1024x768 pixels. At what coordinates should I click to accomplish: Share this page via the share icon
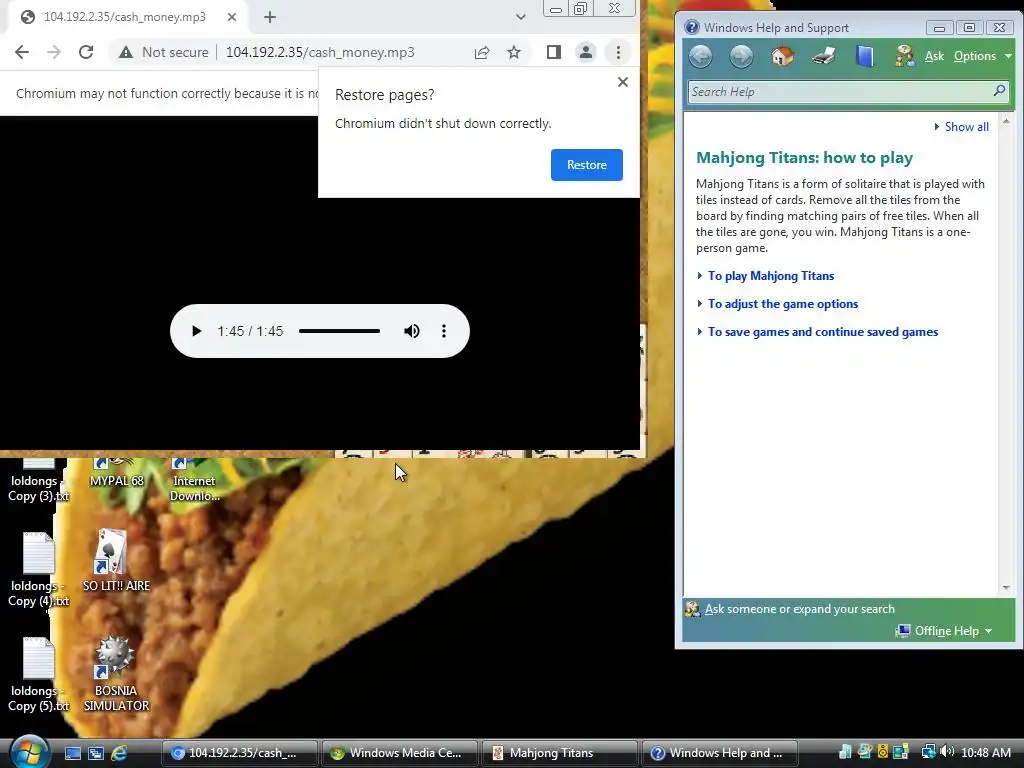[482, 52]
